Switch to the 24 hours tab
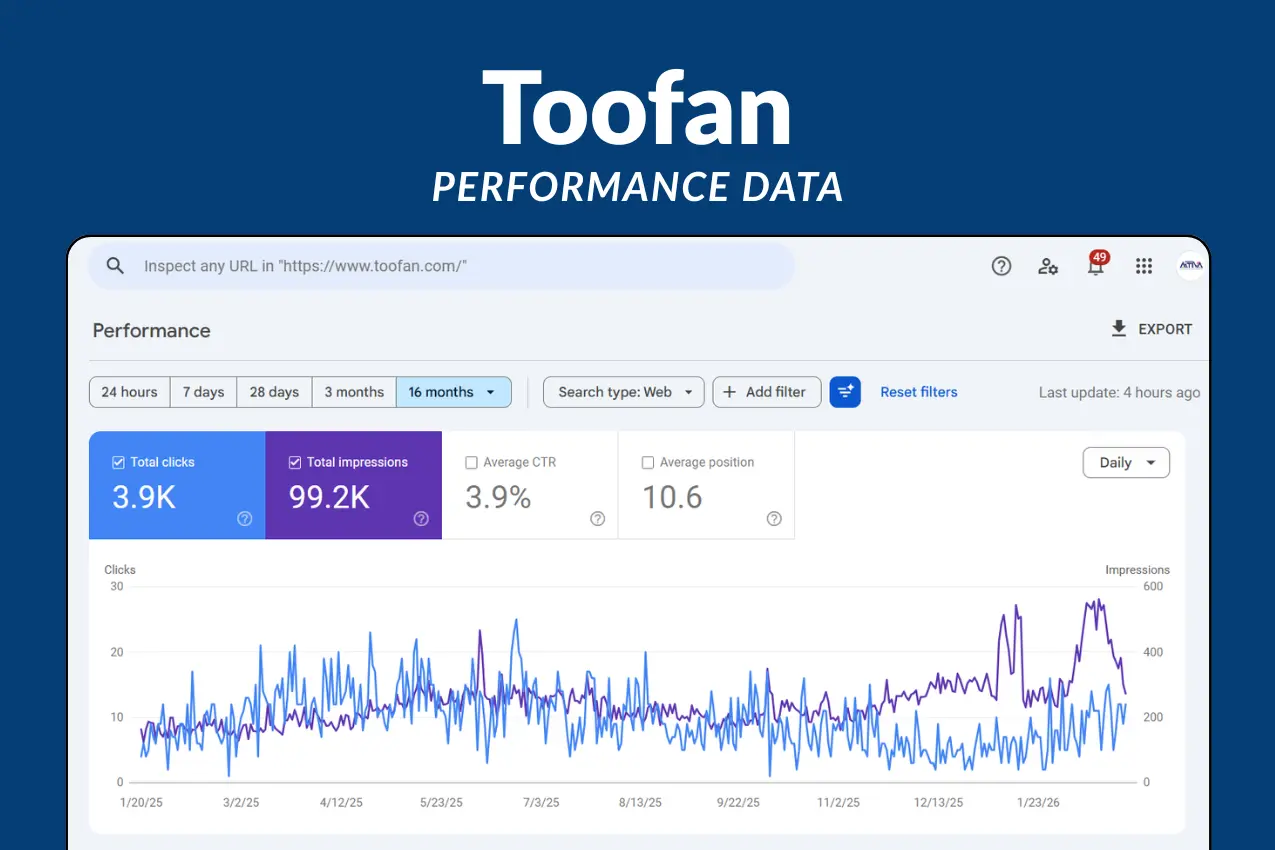The height and width of the screenshot is (850, 1275). point(129,392)
